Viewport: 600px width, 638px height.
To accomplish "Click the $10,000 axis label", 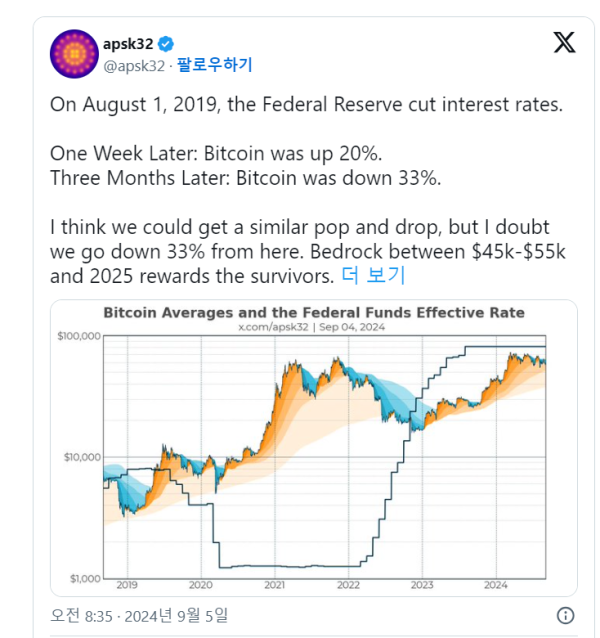I will coord(79,457).
